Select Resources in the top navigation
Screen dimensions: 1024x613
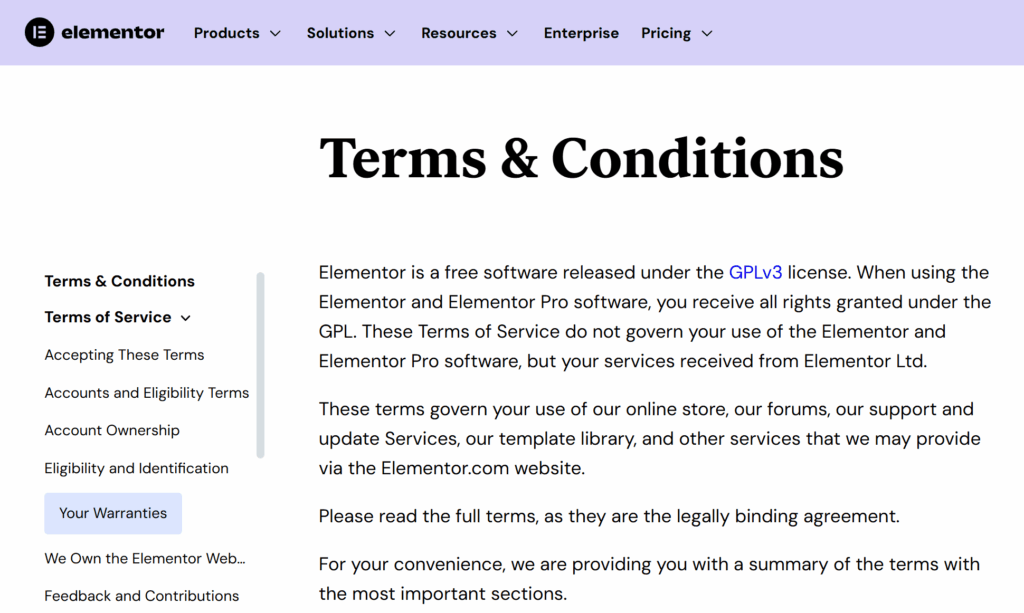[458, 33]
